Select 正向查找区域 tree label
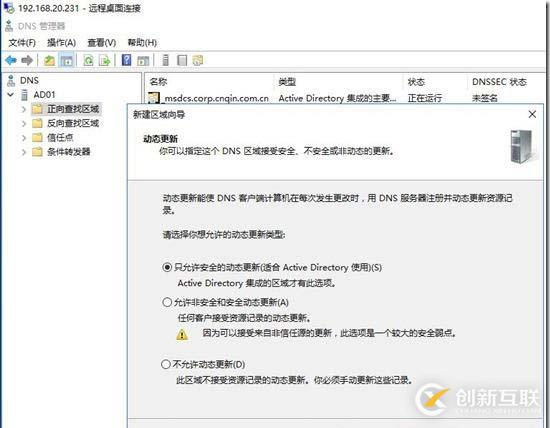The width and height of the screenshot is (550, 428). coord(73,109)
